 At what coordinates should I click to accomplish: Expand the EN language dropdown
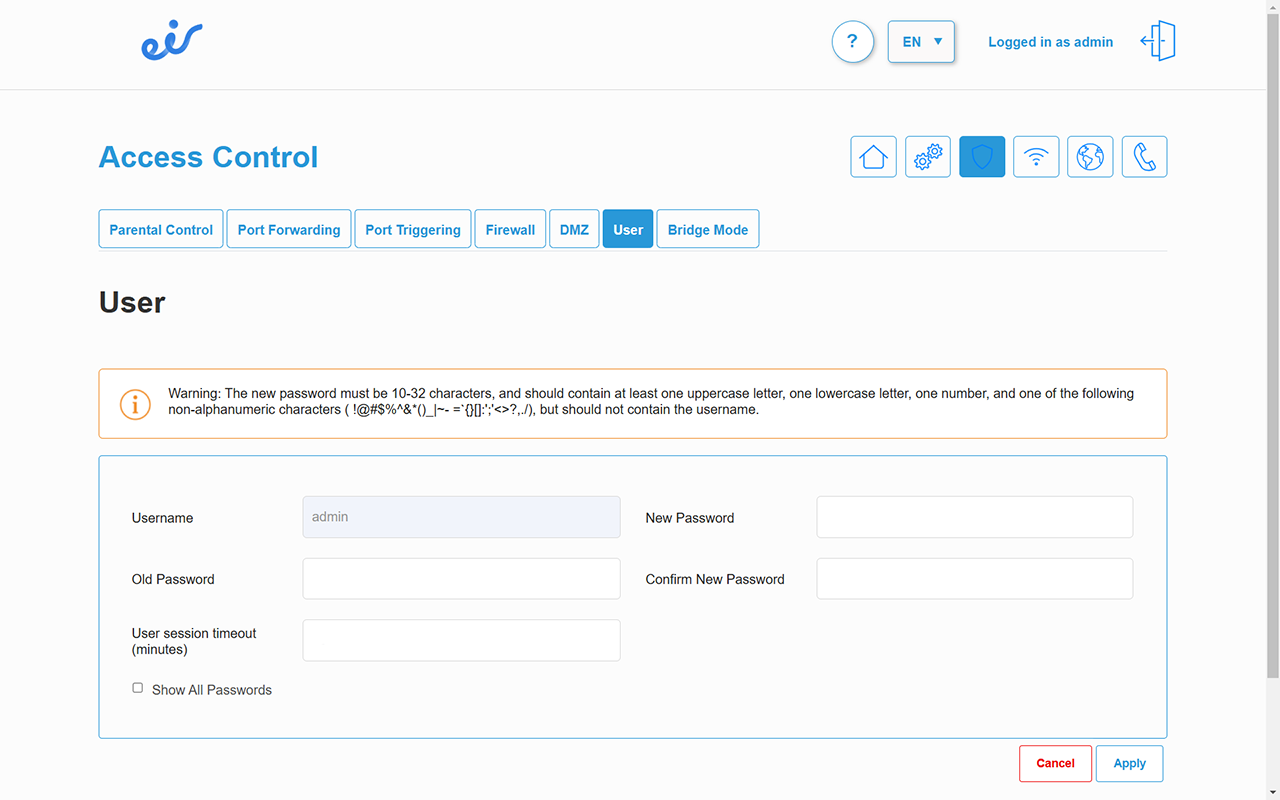tap(921, 42)
